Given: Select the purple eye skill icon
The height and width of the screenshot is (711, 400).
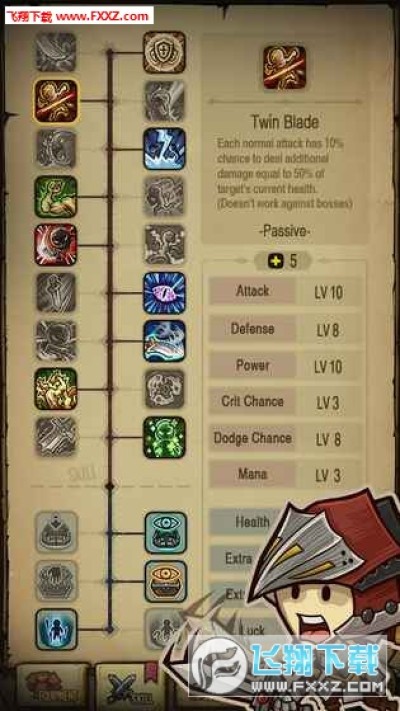Looking at the screenshot, I should [x=165, y=293].
